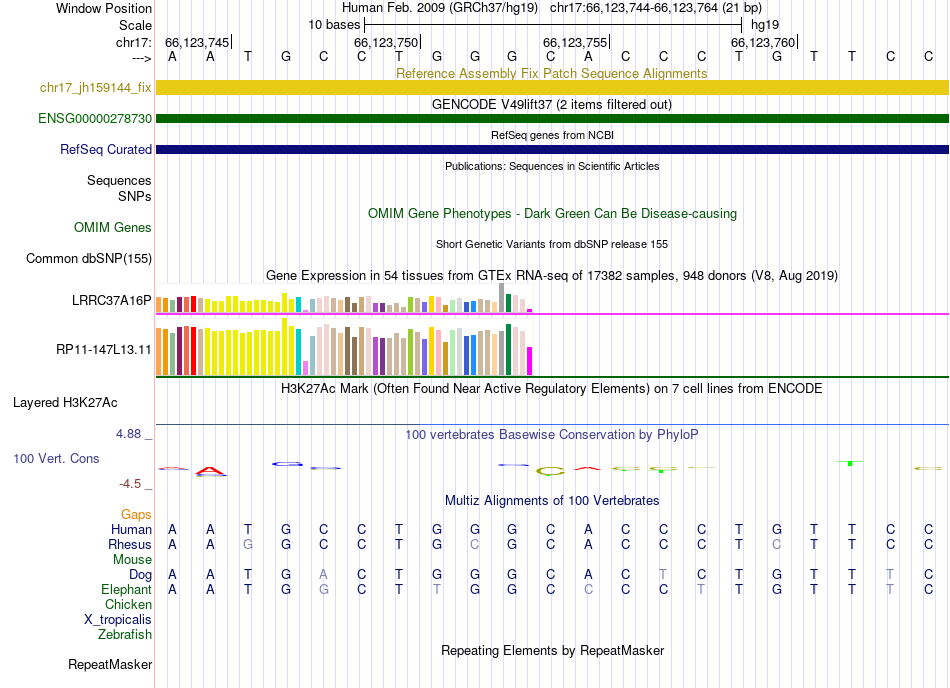Open the RP11-147L13.11 GTEx bar chart
Viewport: 950px width, 688px height.
(x=344, y=347)
